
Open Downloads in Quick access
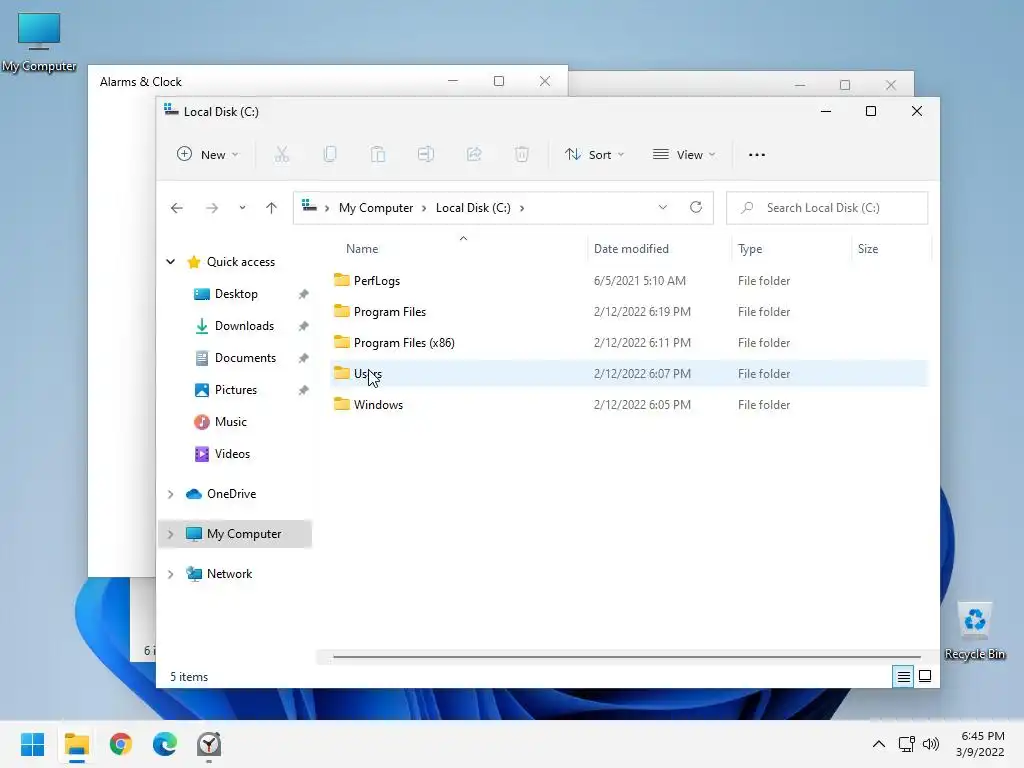pos(244,326)
